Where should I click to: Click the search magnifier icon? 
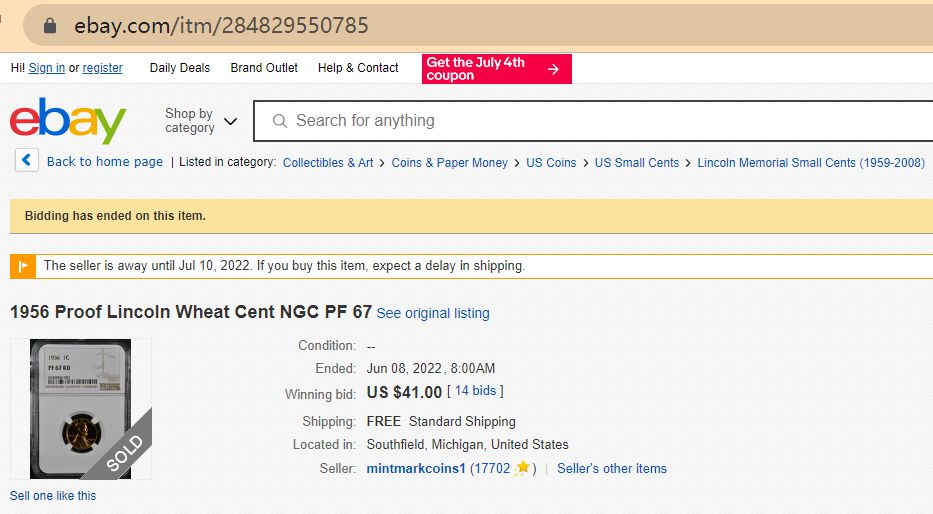click(279, 121)
